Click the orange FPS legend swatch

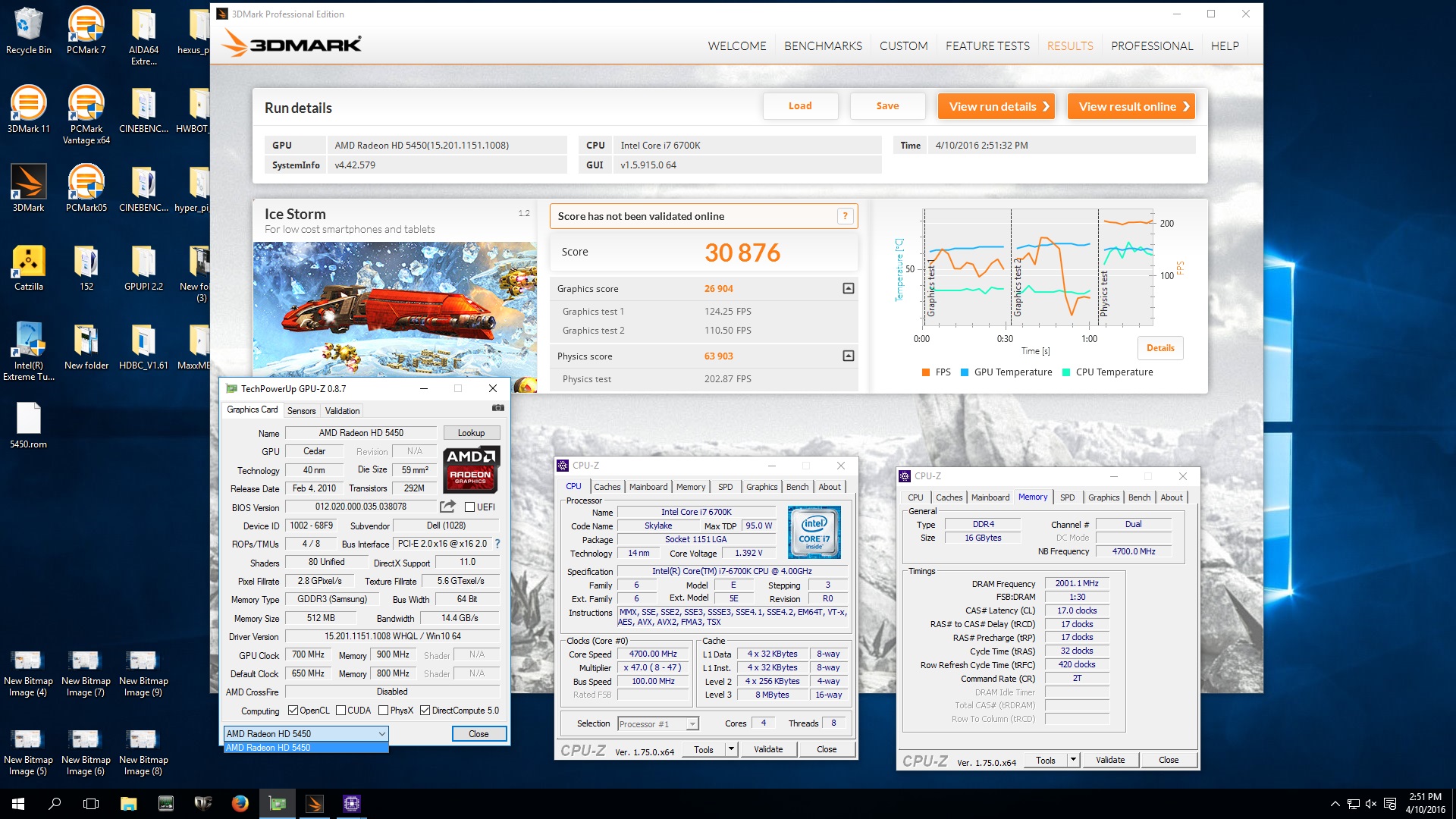click(x=925, y=372)
